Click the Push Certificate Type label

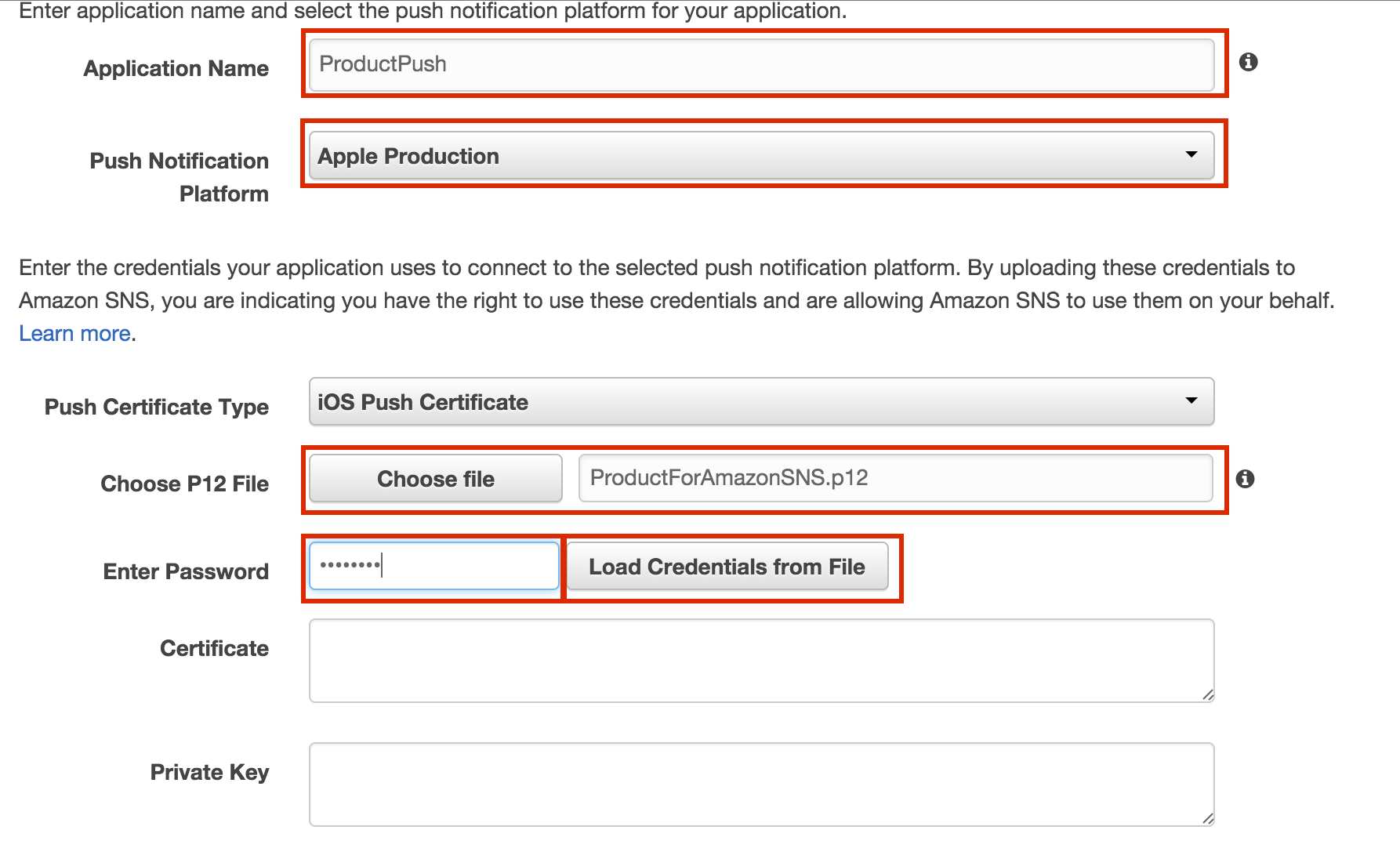pyautogui.click(x=157, y=408)
